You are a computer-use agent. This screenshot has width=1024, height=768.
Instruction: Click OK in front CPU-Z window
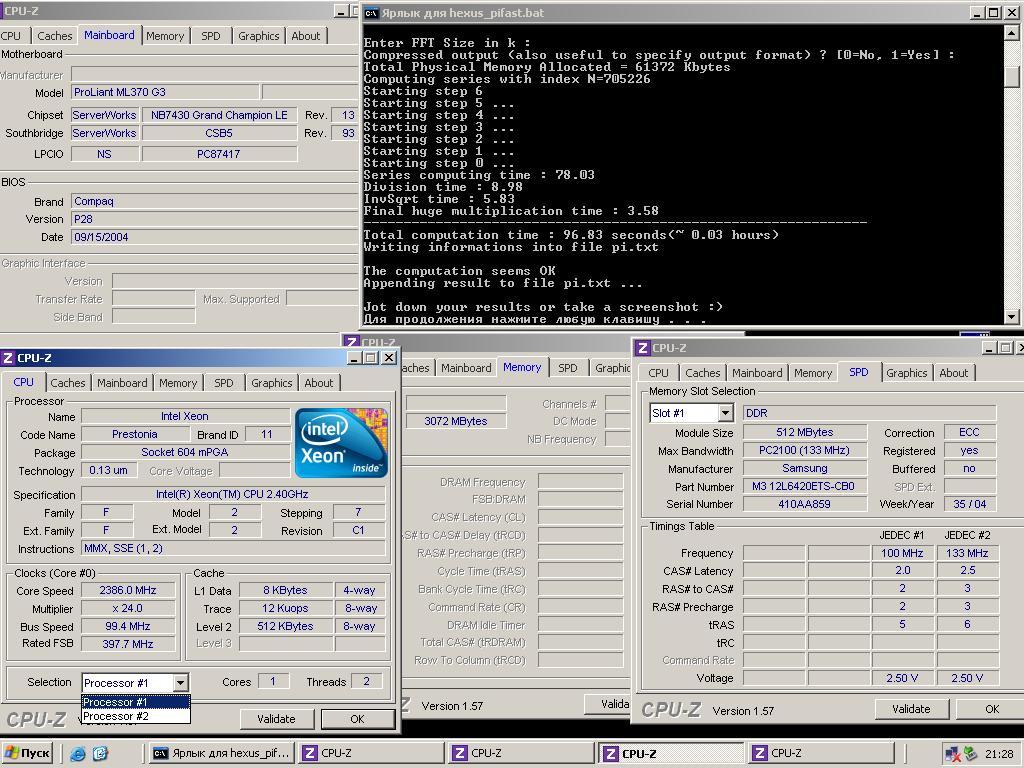point(357,719)
